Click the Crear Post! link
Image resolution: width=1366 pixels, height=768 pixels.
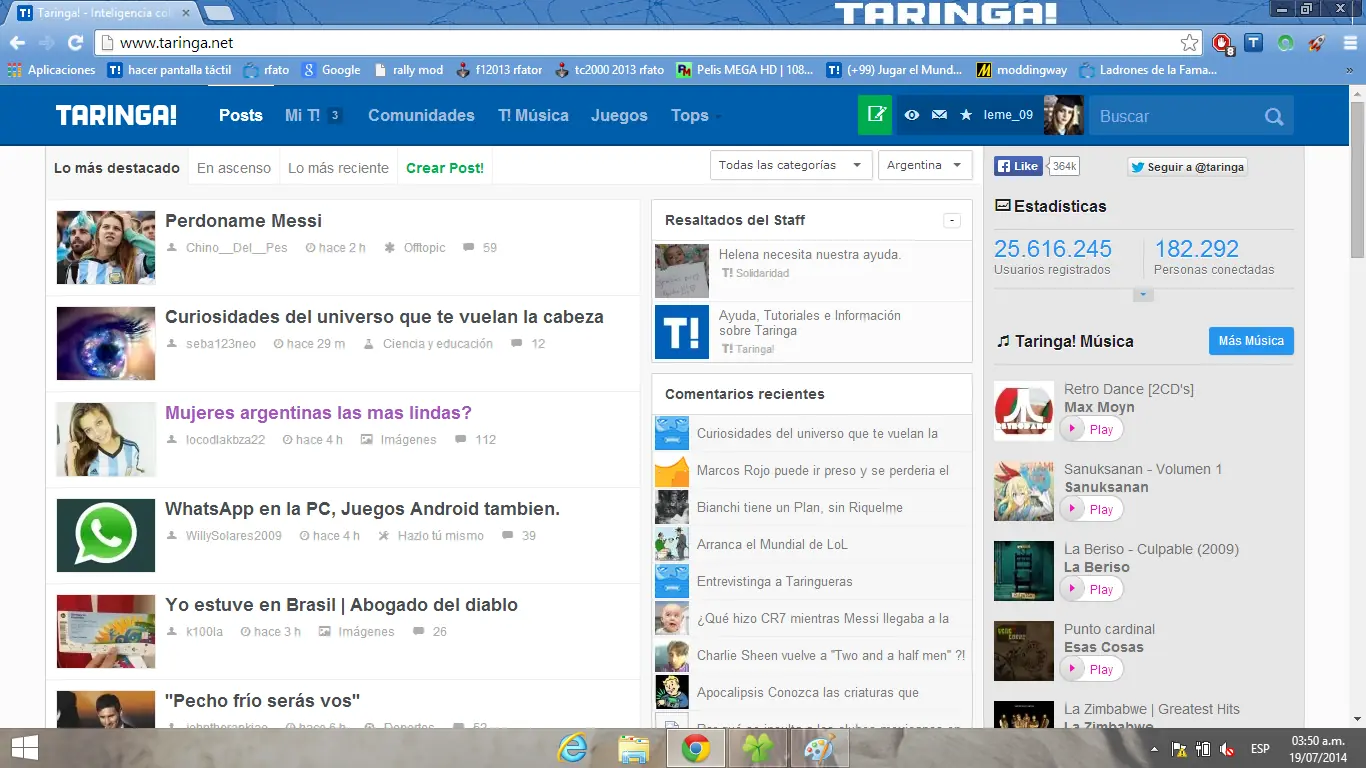click(445, 168)
